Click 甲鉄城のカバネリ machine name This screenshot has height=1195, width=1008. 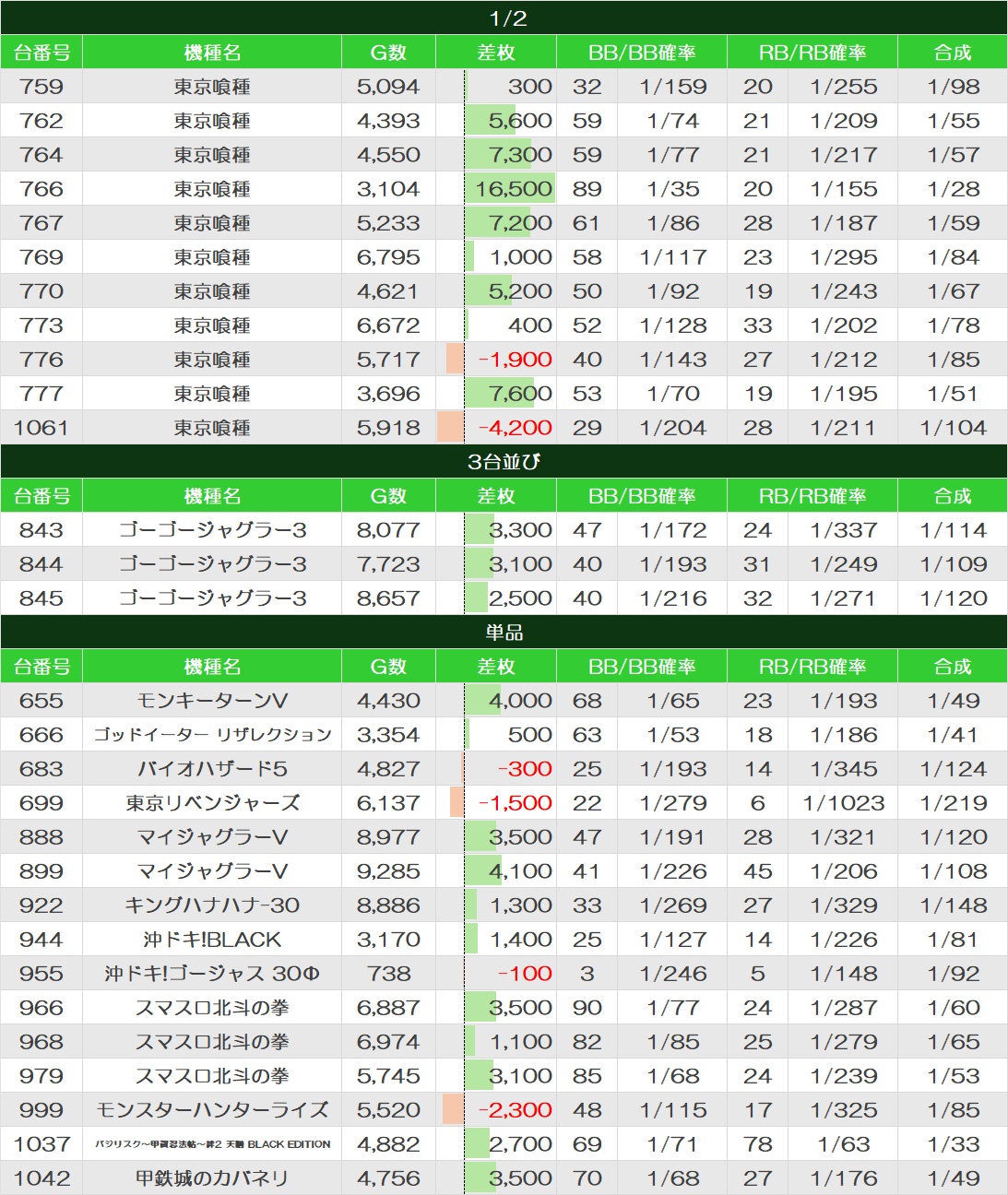pos(212,1178)
